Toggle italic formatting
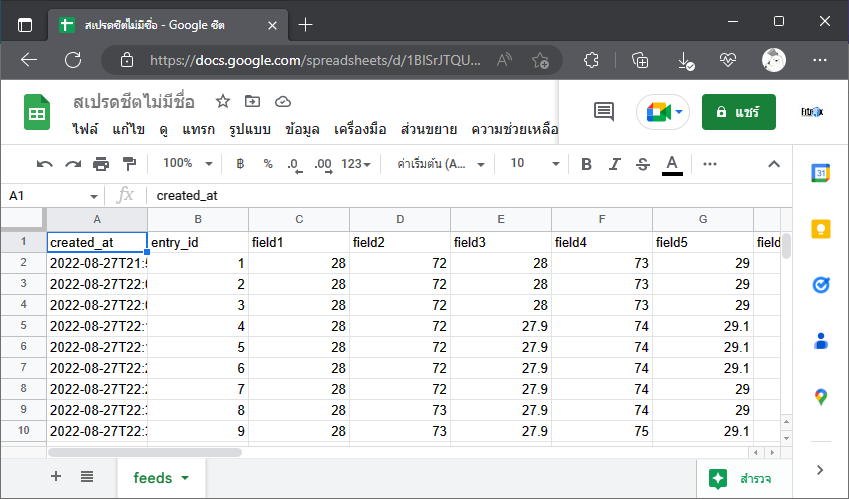849x499 pixels. [x=614, y=164]
